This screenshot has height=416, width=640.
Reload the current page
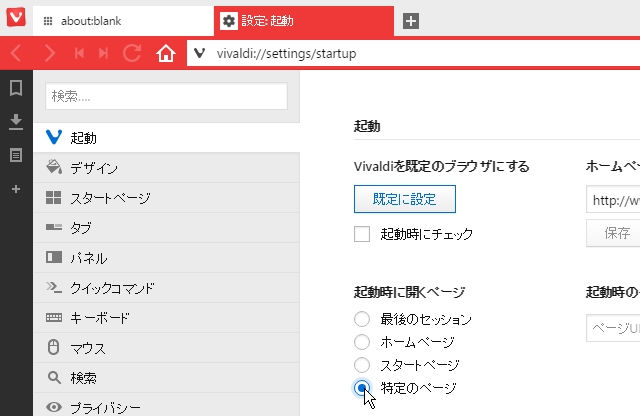[x=132, y=53]
